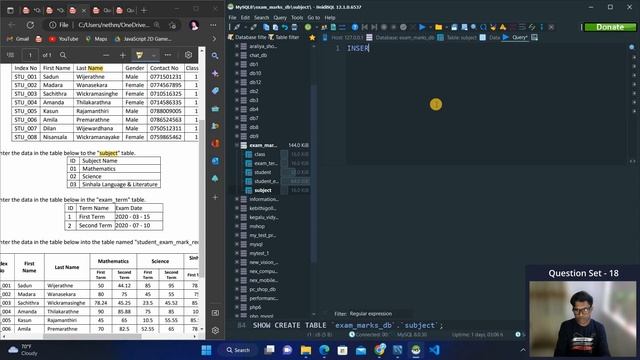The height and width of the screenshot is (360, 640).
Task: Click the browser refresh button
Action: pyautogui.click(x=30, y=25)
